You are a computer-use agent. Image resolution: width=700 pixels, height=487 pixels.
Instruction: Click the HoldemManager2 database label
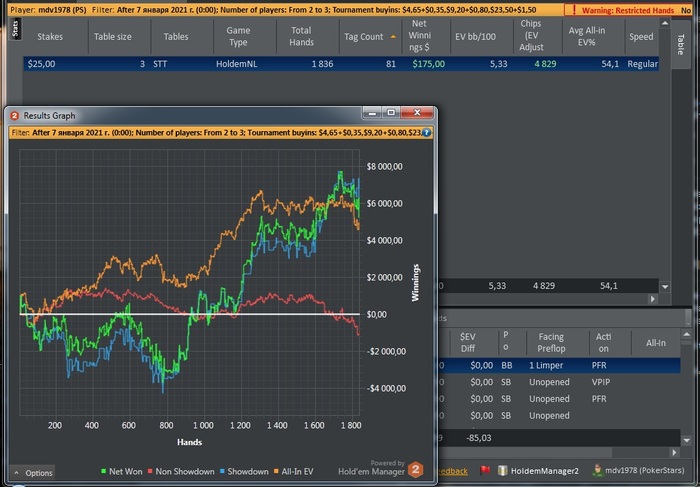544,470
